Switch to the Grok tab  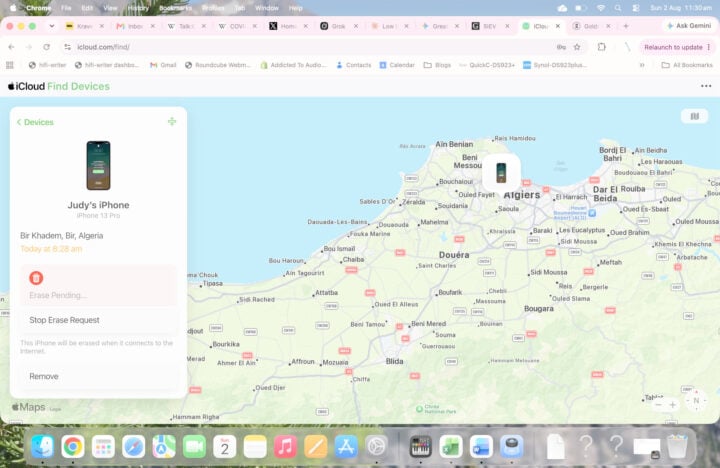tap(334, 26)
